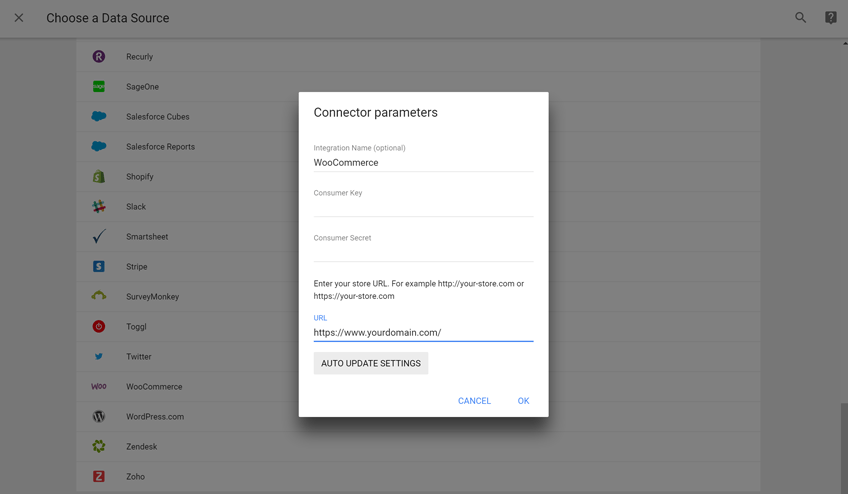
Task: Choose Zoho data source label
Action: click(135, 477)
